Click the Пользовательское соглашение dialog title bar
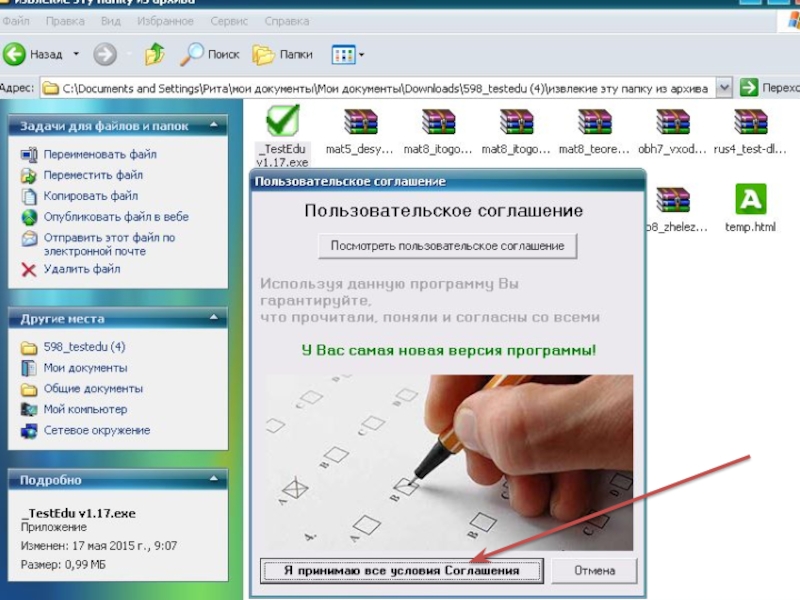Image resolution: width=800 pixels, height=600 pixels. coord(447,182)
